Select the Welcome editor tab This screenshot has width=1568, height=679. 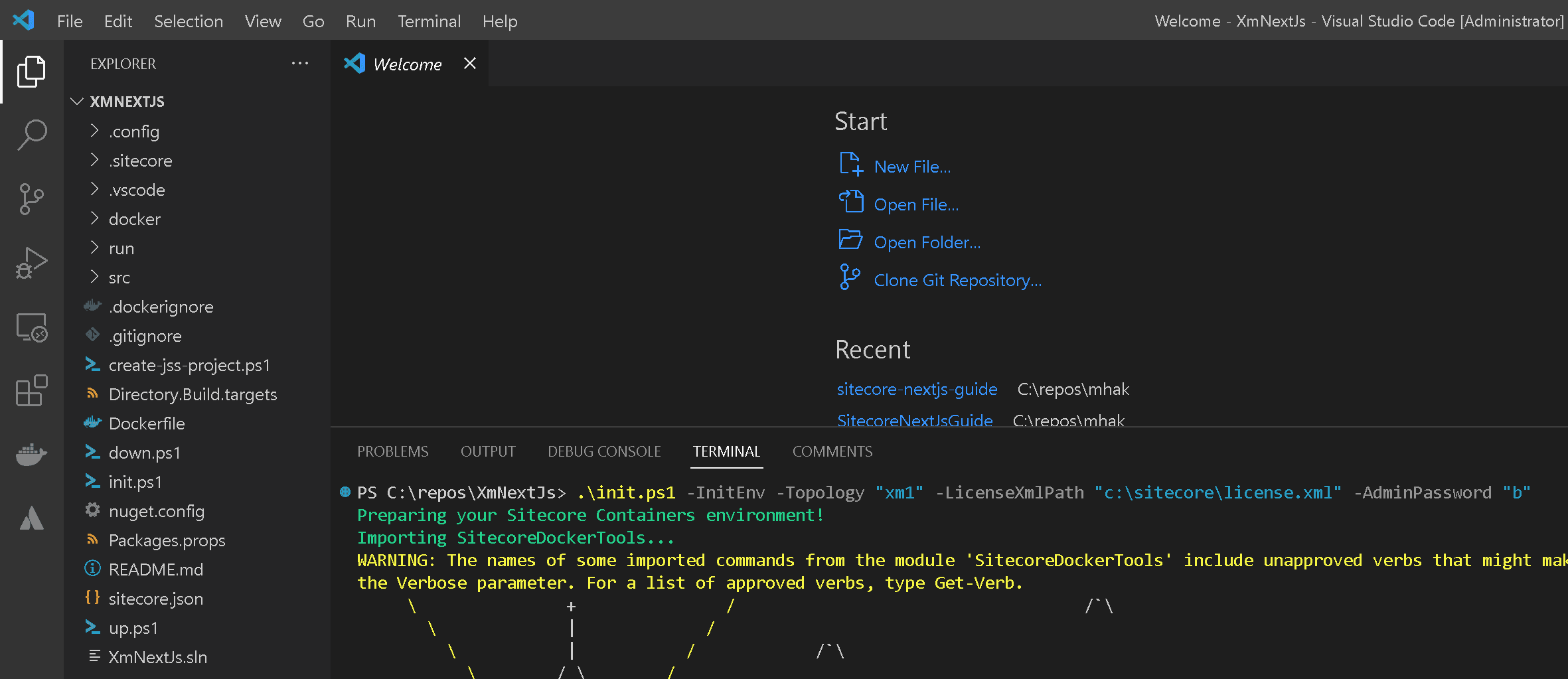408,64
